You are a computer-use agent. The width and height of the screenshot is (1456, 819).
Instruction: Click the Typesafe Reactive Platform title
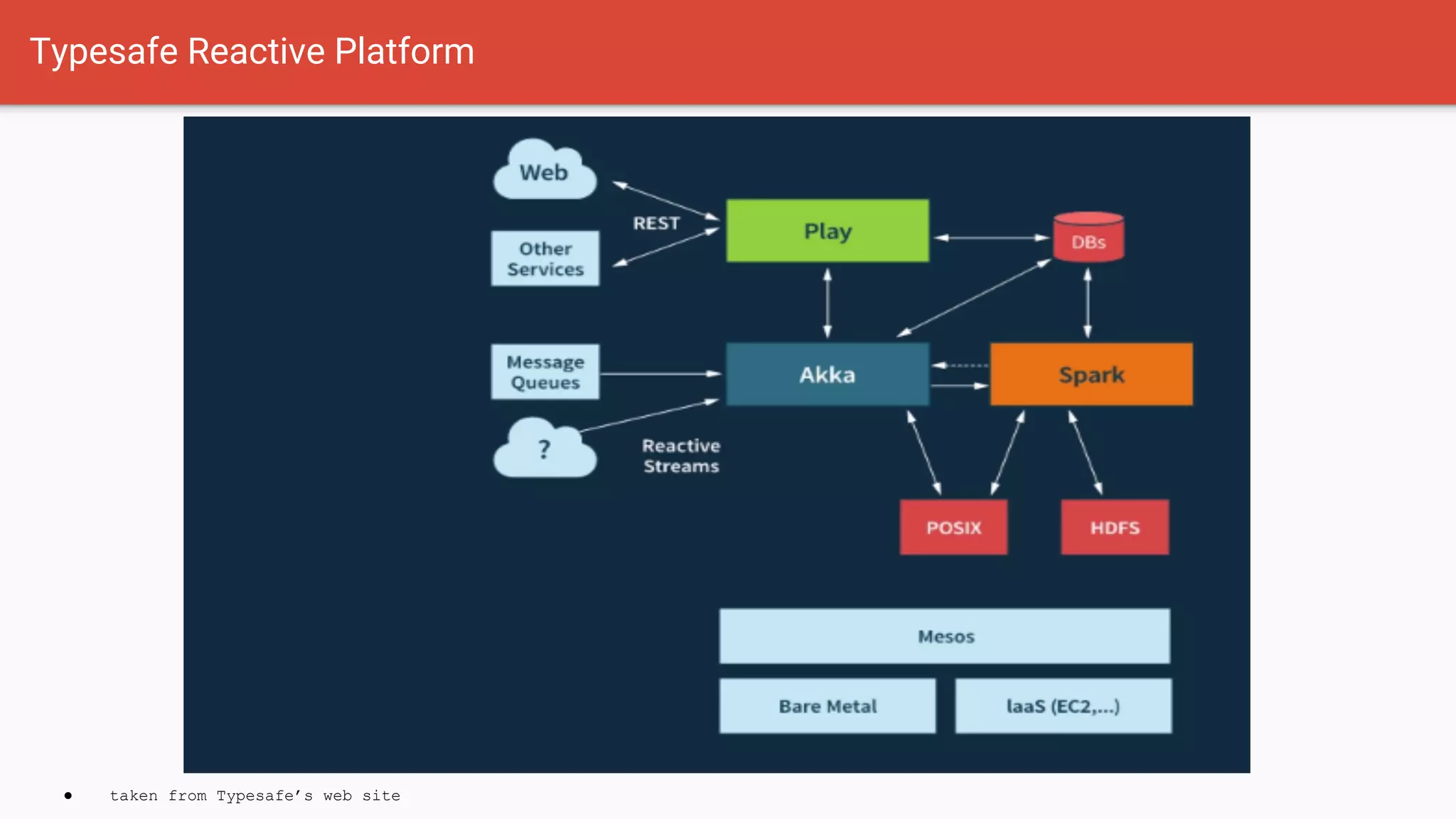tap(252, 52)
